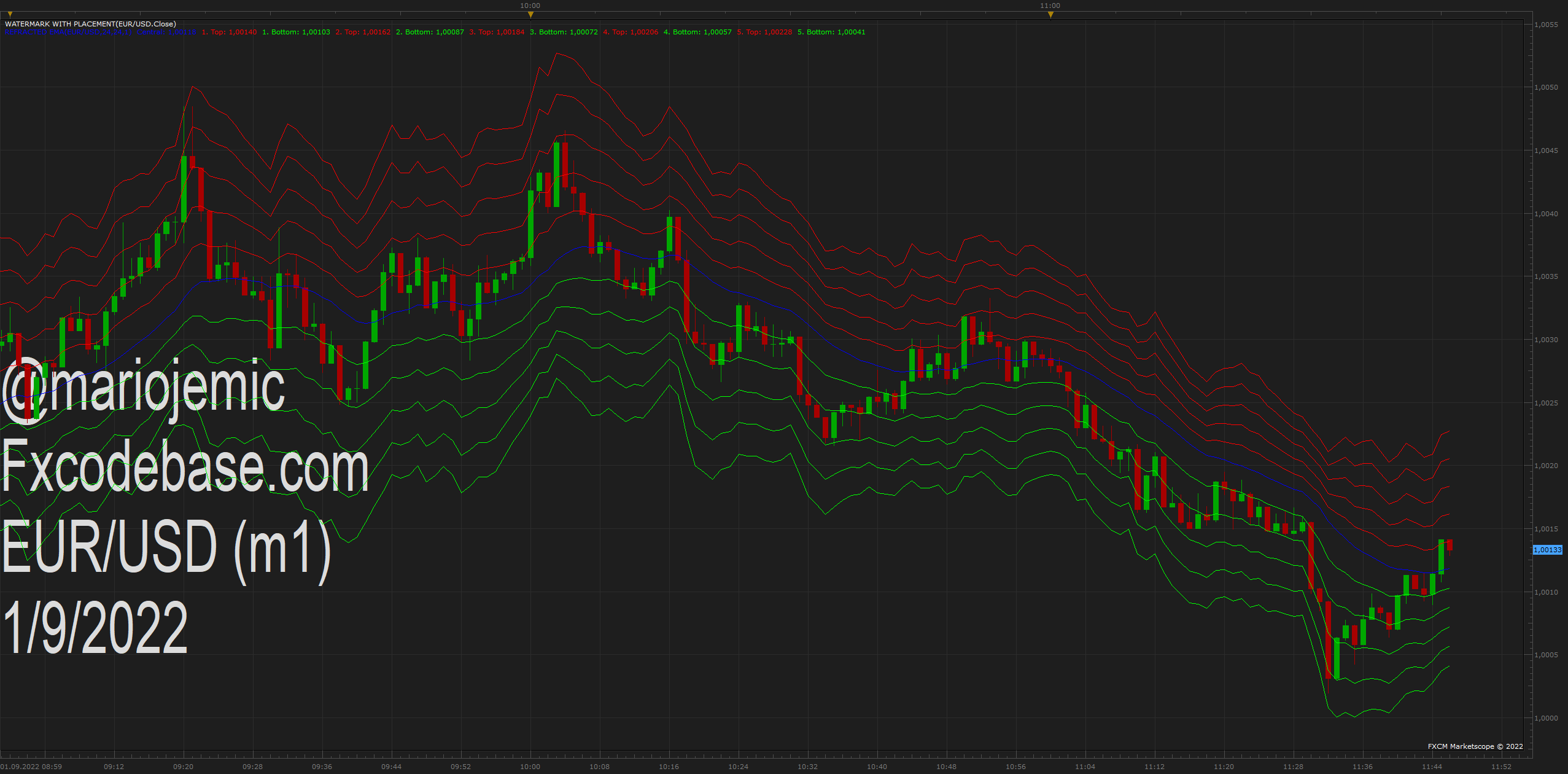The height and width of the screenshot is (774, 1568).
Task: Click the 11:28 label on bottom time axis
Action: coord(1293,767)
